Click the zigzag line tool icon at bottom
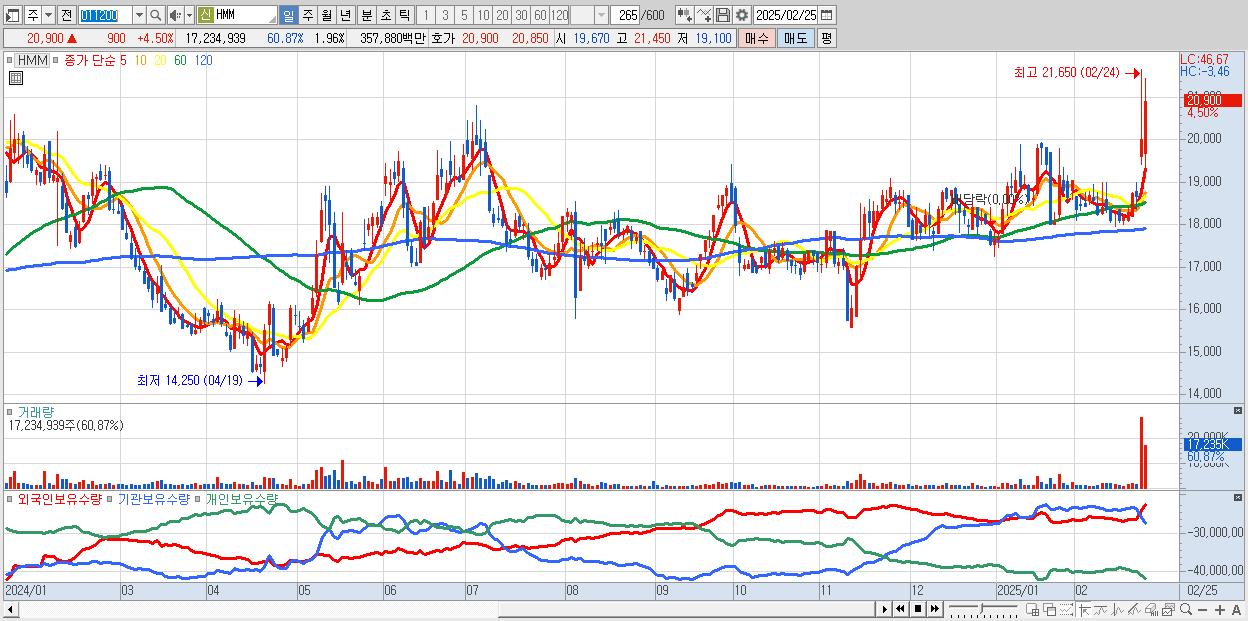This screenshot has width=1248, height=621. [x=1118, y=610]
